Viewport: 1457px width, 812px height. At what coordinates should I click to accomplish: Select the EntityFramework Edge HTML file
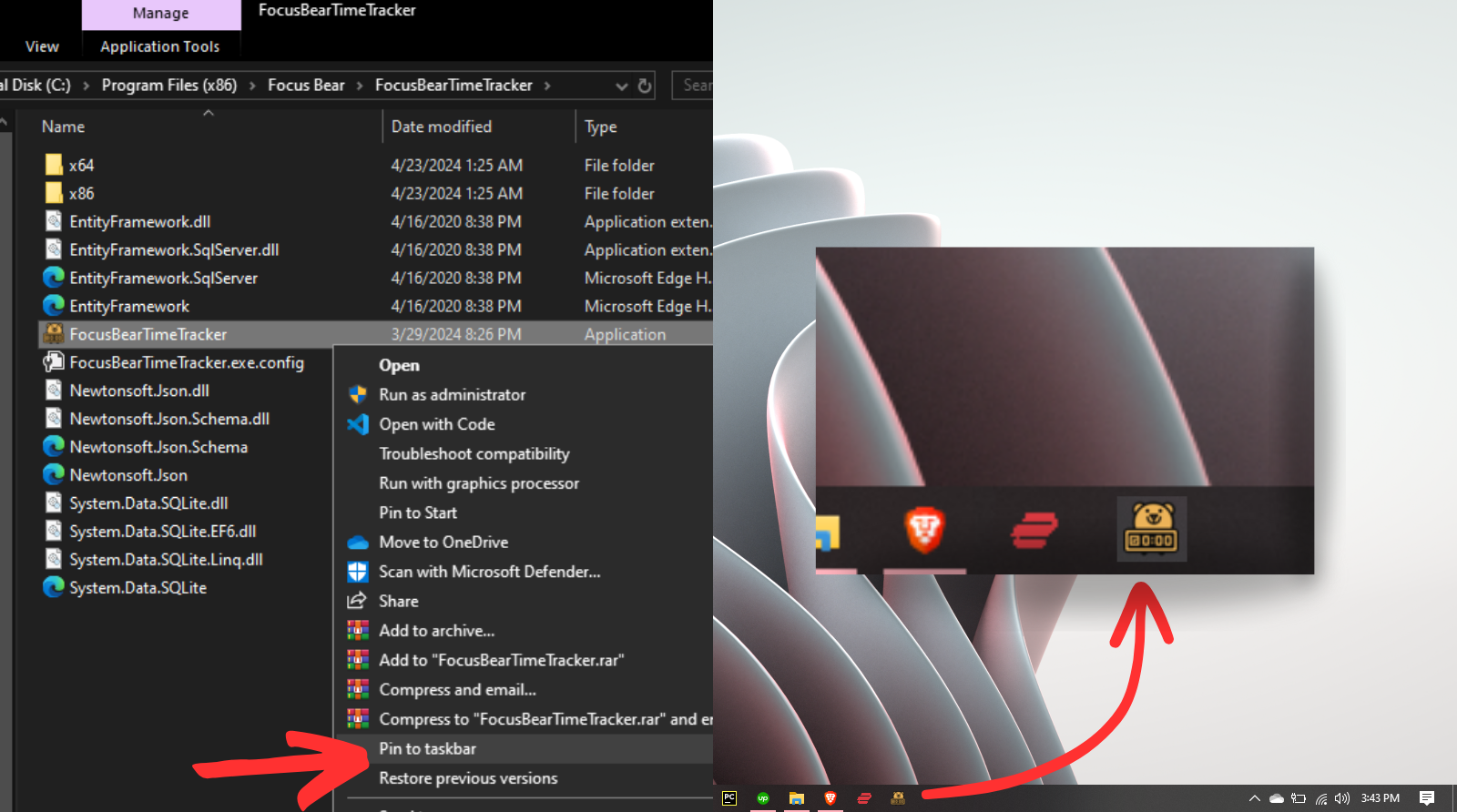(129, 306)
